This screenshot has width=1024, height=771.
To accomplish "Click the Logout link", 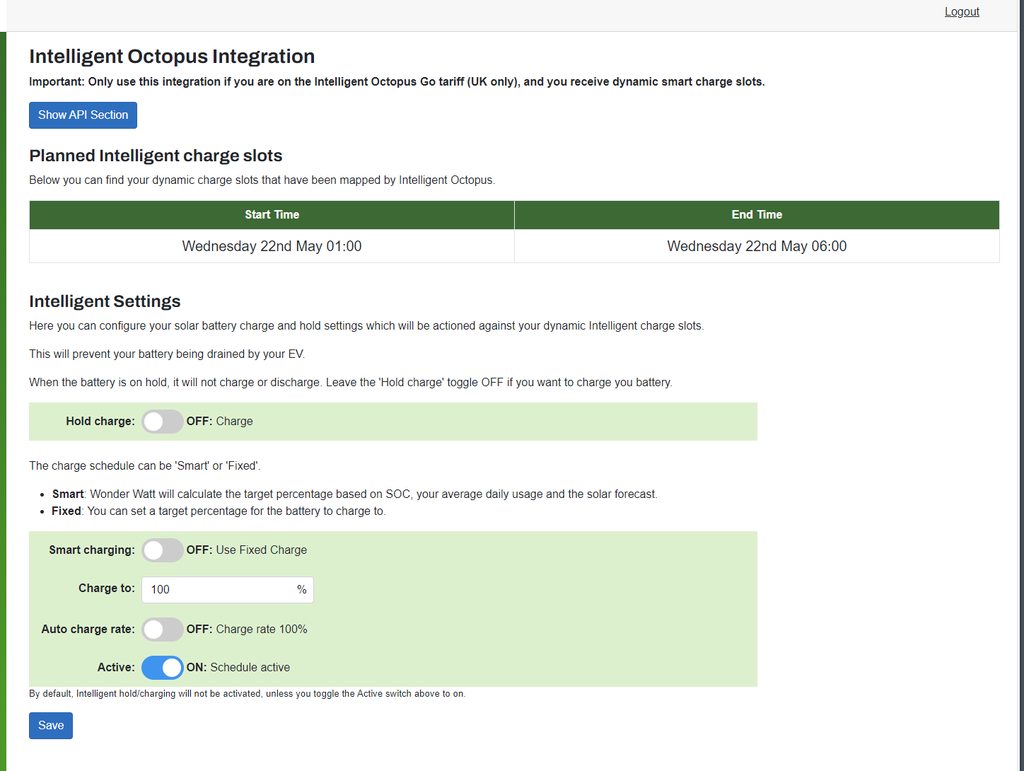I will (x=961, y=12).
